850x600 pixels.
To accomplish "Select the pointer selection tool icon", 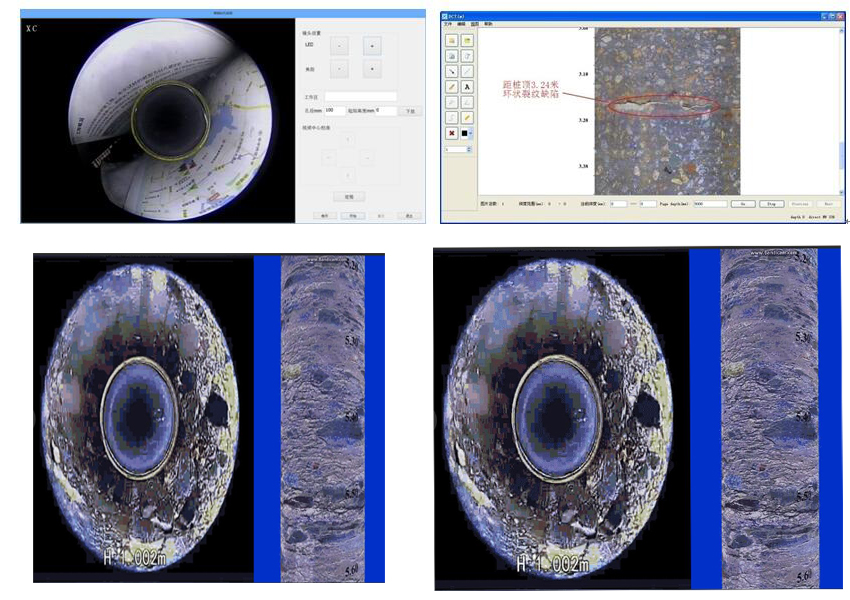I will click(451, 70).
